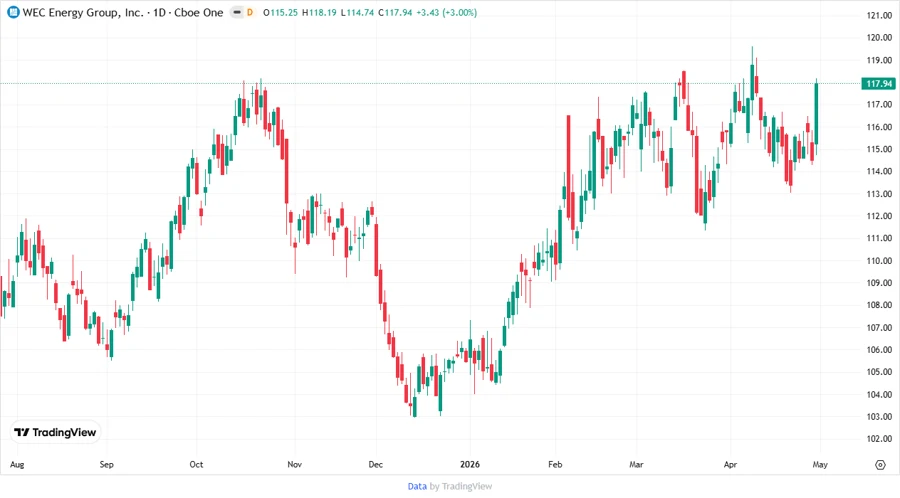The height and width of the screenshot is (498, 900).
Task: Click the 107.00 price axis label
Action: coord(879,328)
